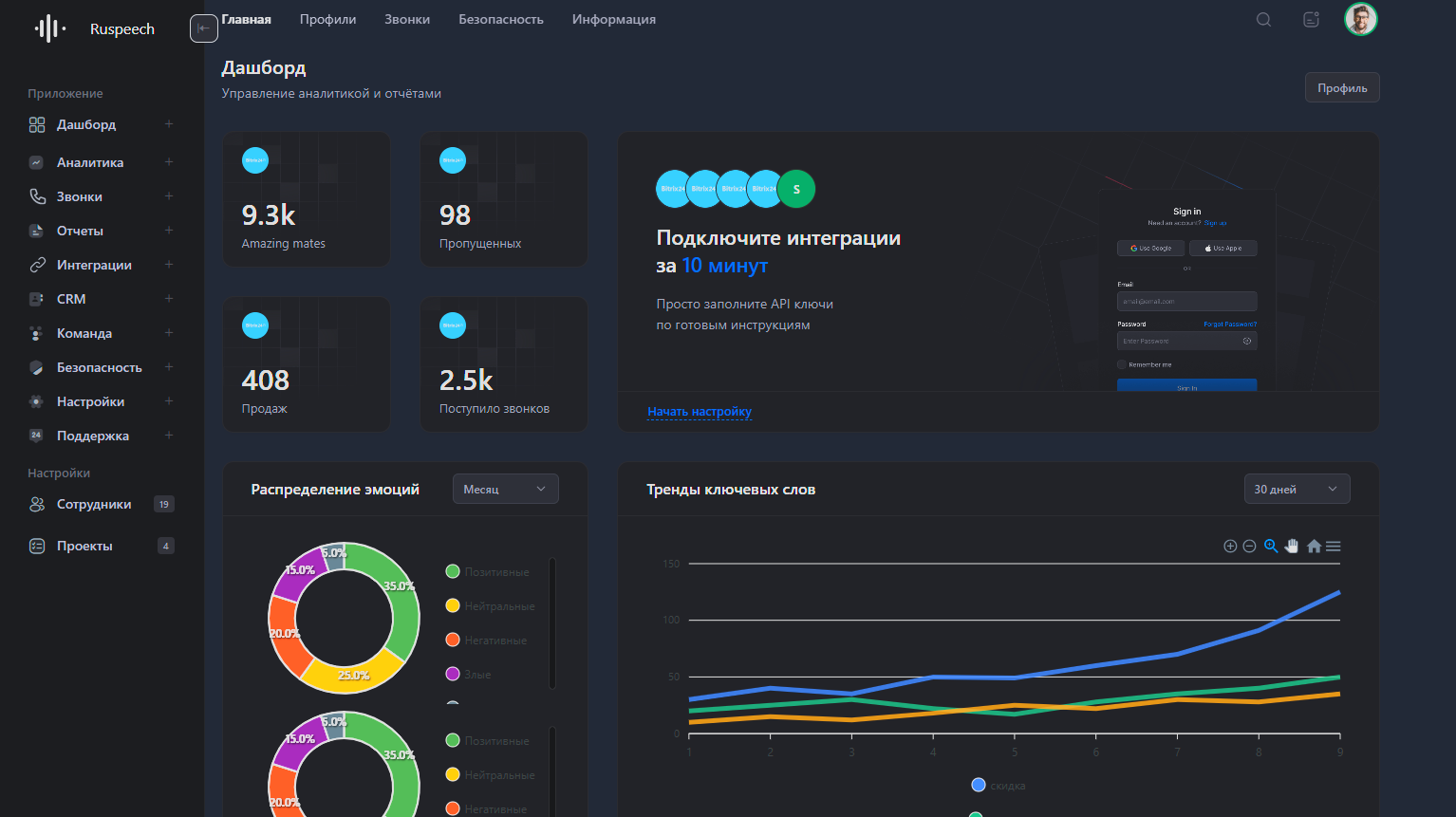
Task: Click the Сотрудники users icon in sidebar
Action: click(x=37, y=504)
